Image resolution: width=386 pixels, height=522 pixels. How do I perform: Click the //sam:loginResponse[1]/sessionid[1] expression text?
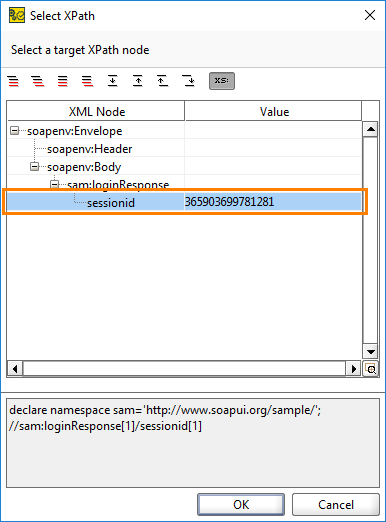point(105,426)
